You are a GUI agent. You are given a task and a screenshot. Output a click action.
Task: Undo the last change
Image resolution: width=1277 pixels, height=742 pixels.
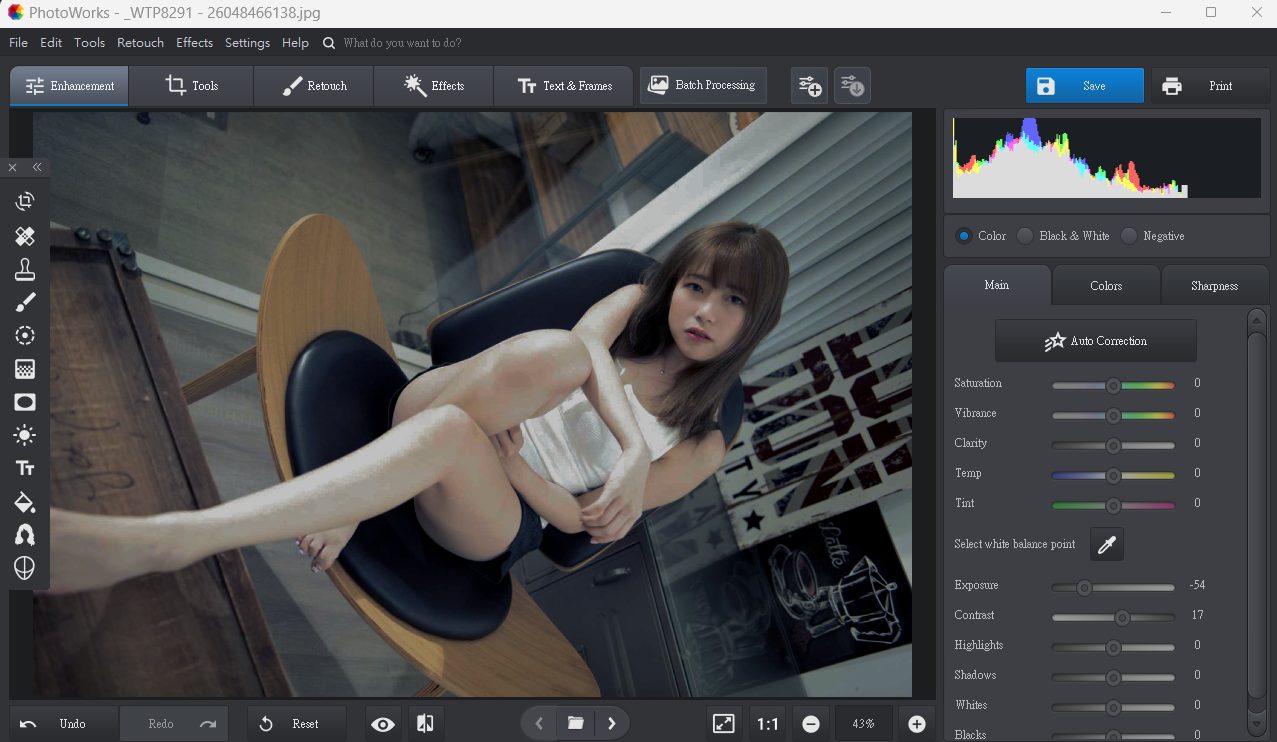click(64, 724)
